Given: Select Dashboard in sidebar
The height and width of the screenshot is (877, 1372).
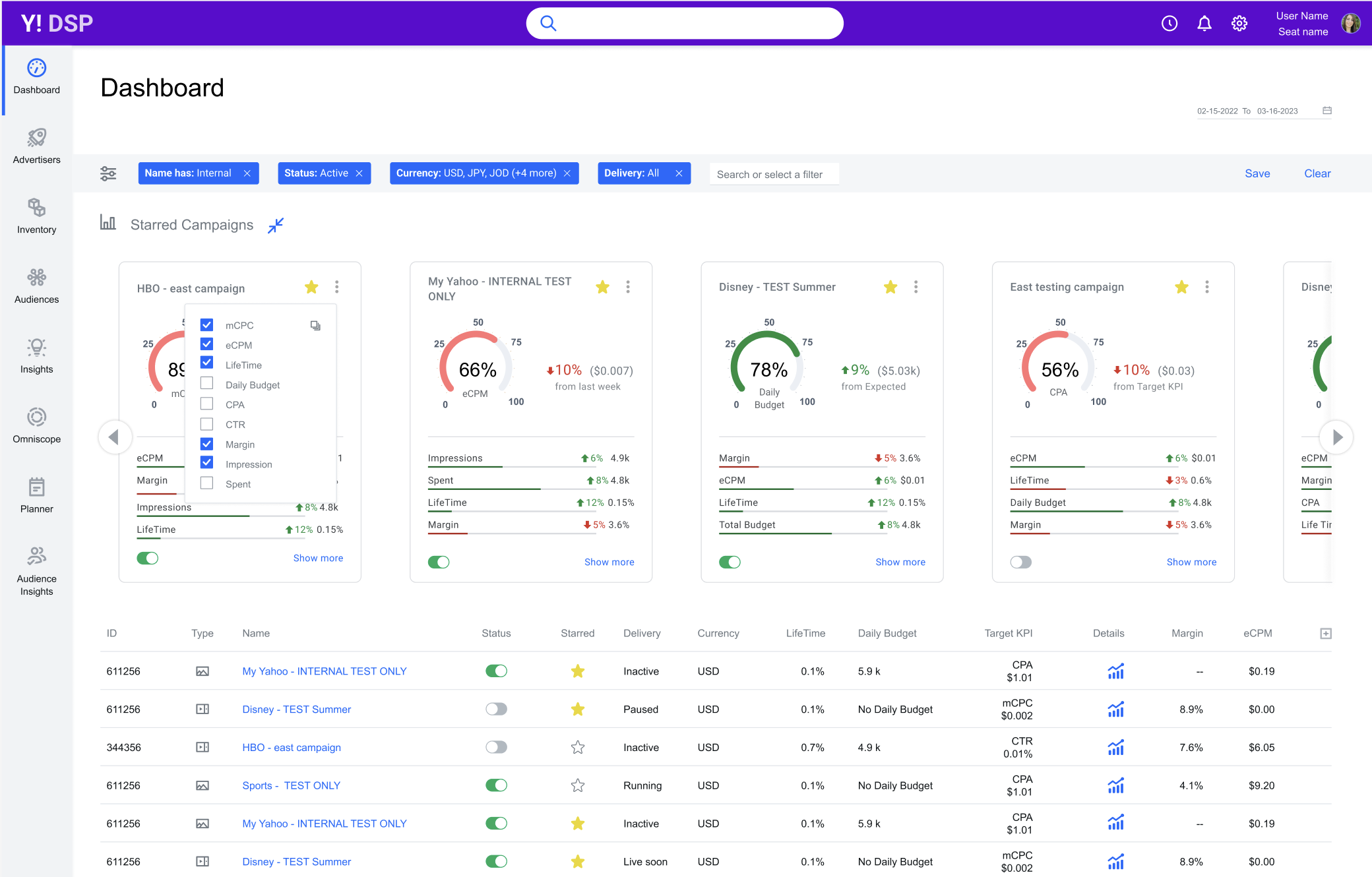Looking at the screenshot, I should pyautogui.click(x=37, y=77).
